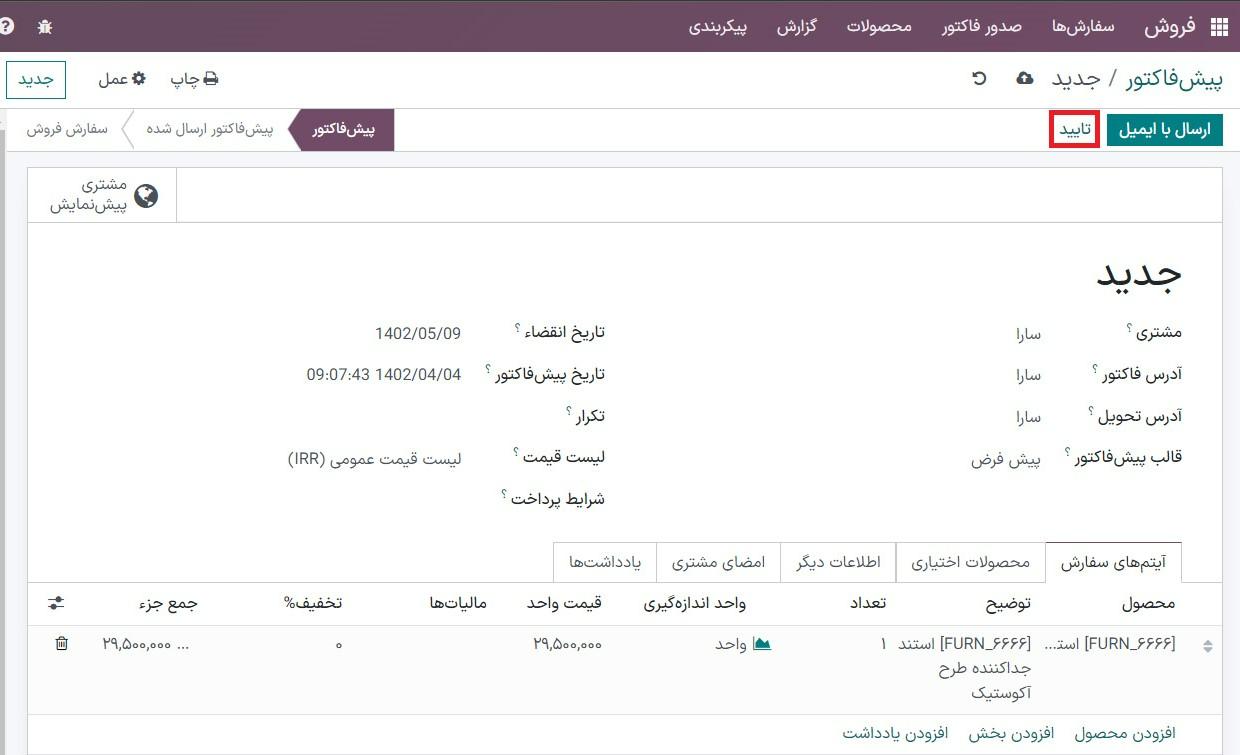Select the سفارش فروش status stage
The image size is (1240, 755).
(67, 130)
